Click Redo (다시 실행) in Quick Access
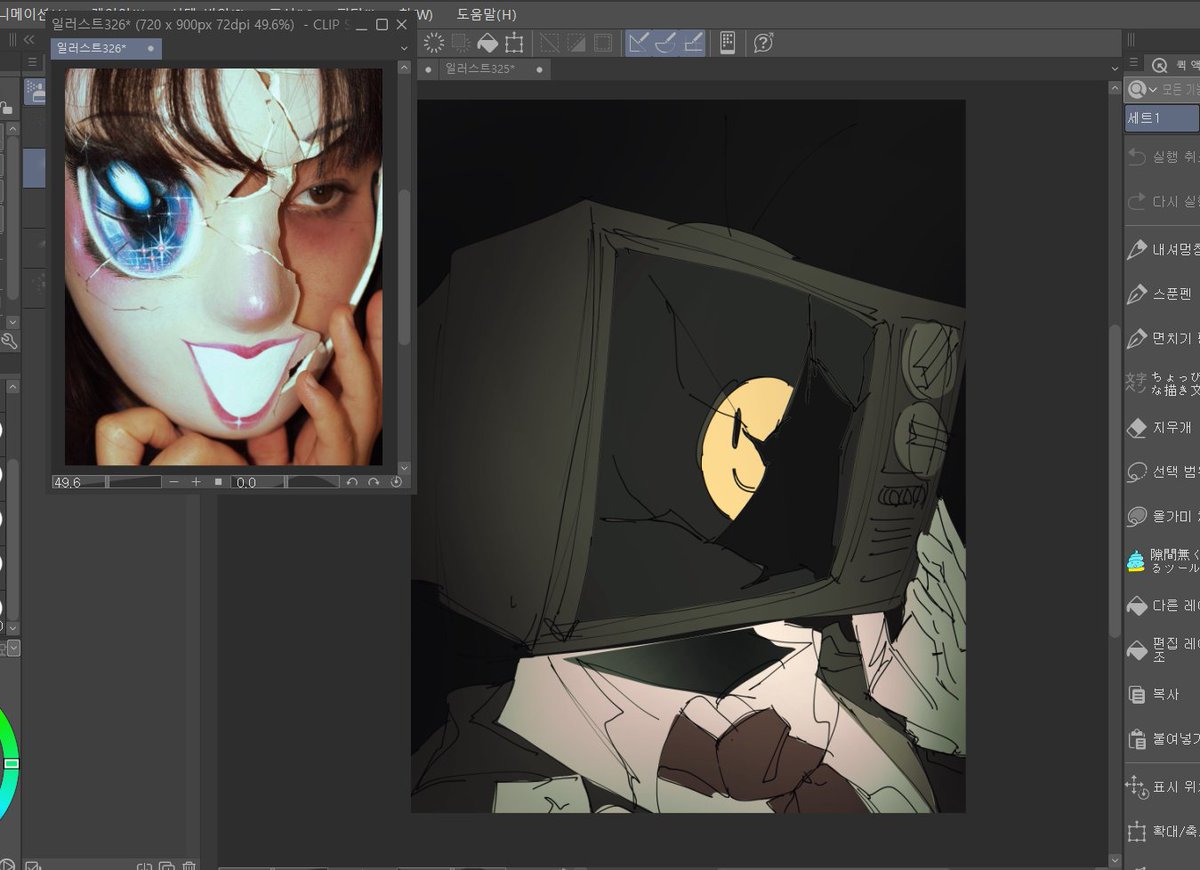 pyautogui.click(x=1163, y=201)
